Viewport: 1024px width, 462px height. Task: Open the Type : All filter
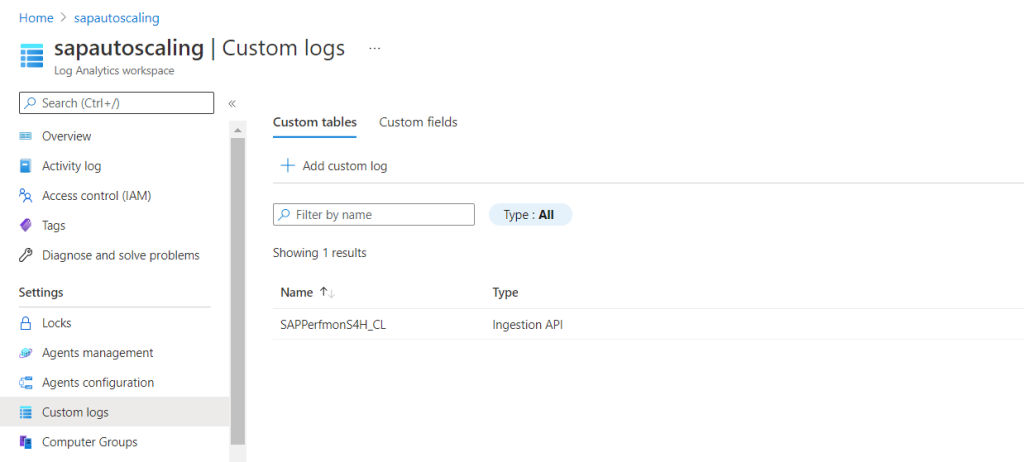(530, 214)
